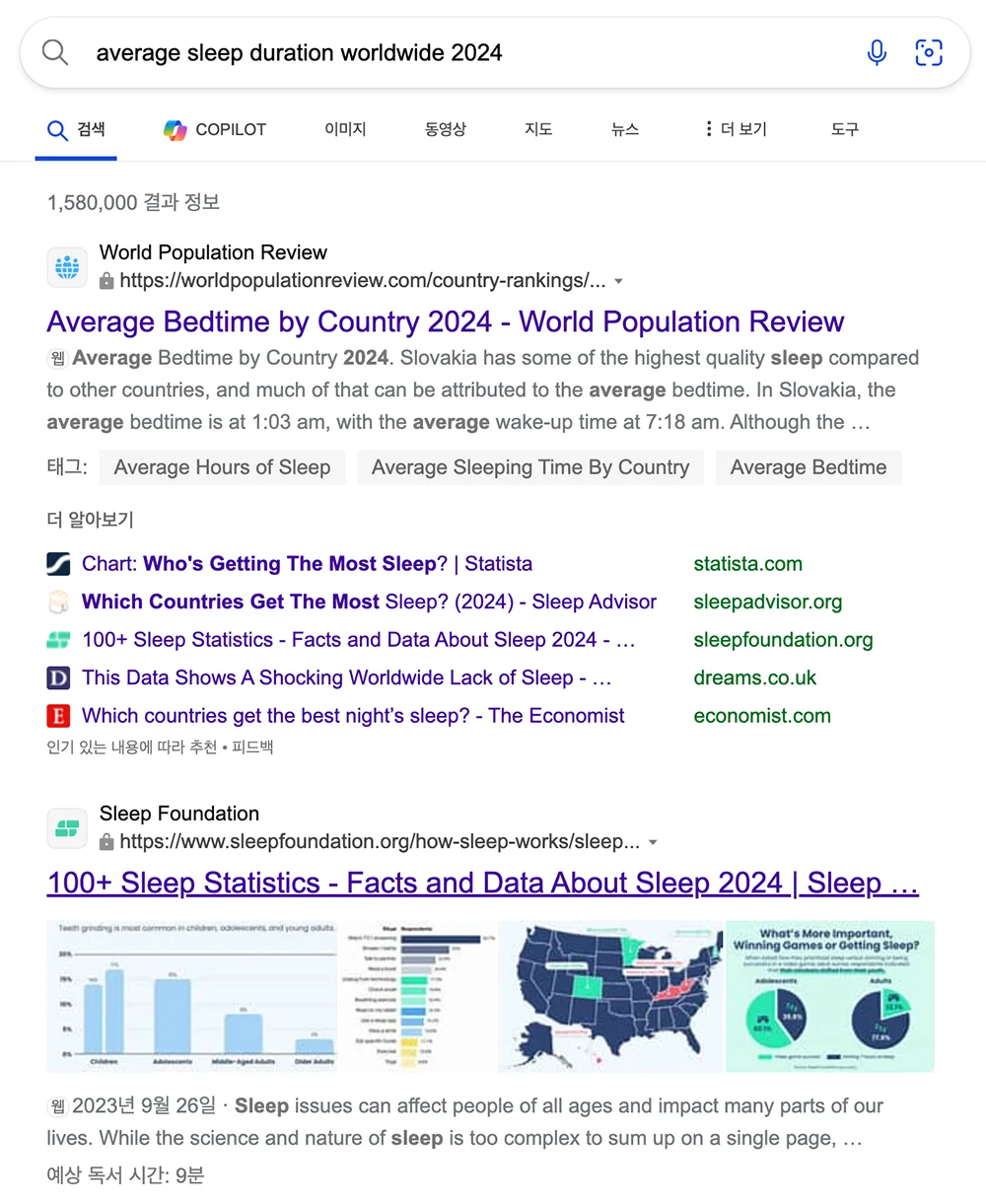Click Sleep Foundation favicon in related links
Screen dimensions: 986x1204
click(58, 640)
